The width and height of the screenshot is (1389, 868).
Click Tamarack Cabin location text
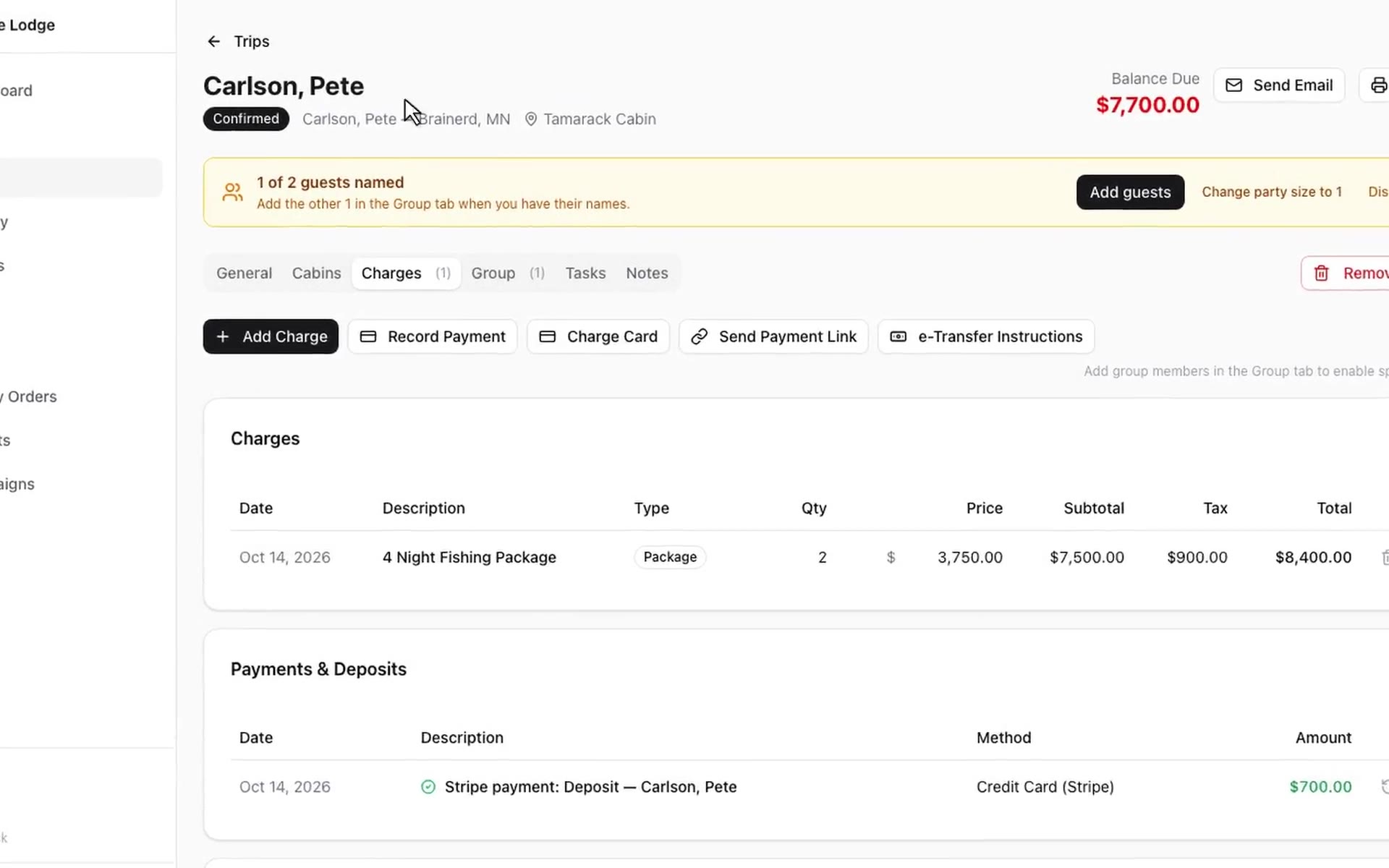click(x=600, y=119)
